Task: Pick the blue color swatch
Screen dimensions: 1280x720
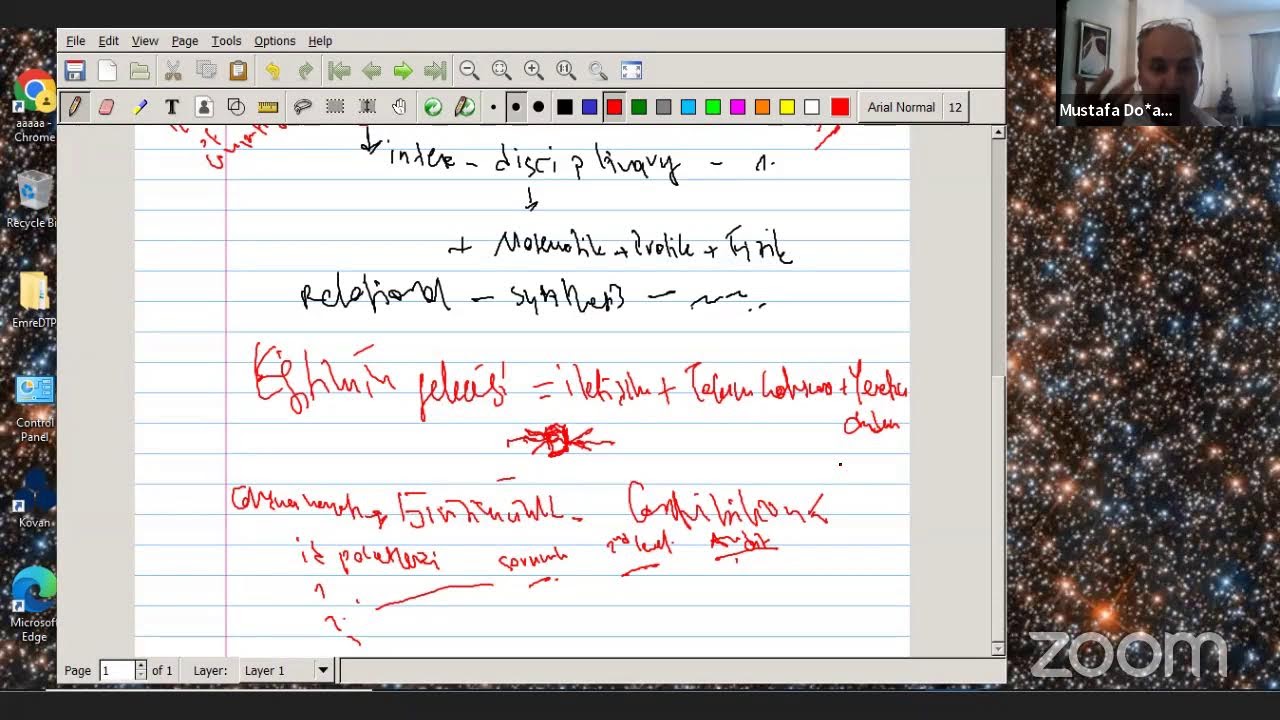Action: (x=590, y=107)
